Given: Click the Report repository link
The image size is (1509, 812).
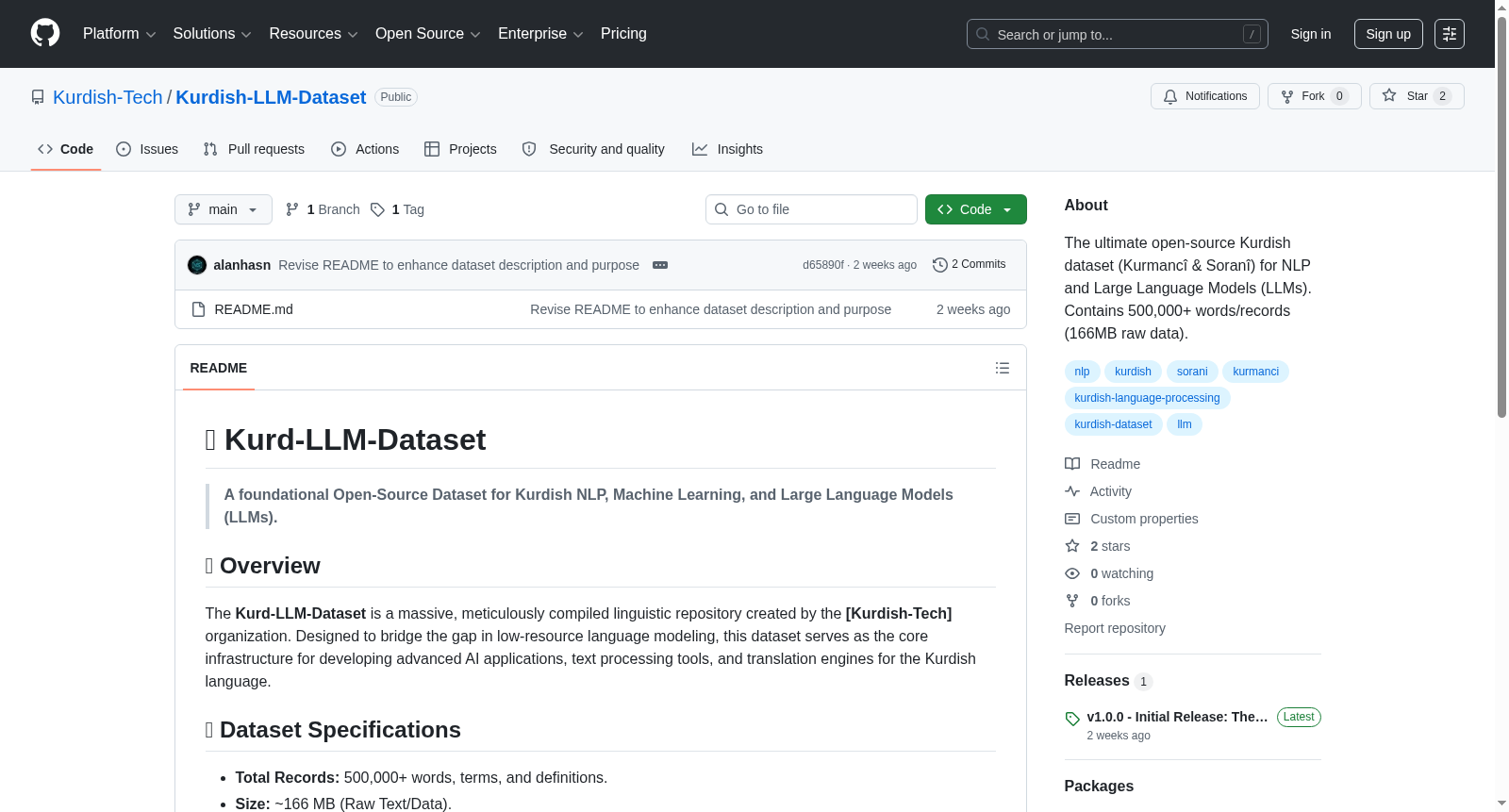Looking at the screenshot, I should [x=1115, y=628].
